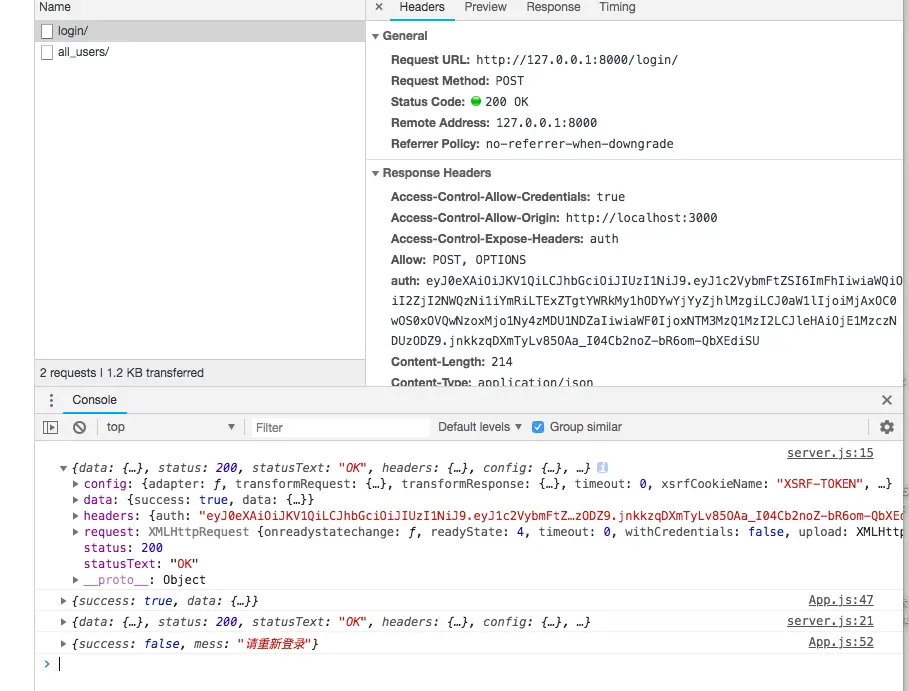Close the Console drawer

886,400
